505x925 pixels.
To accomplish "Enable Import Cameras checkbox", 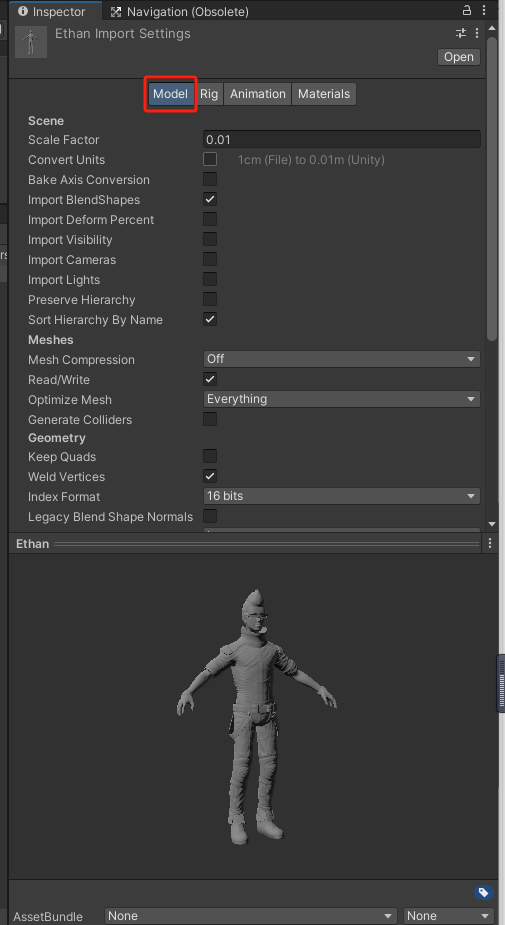I will pos(210,260).
